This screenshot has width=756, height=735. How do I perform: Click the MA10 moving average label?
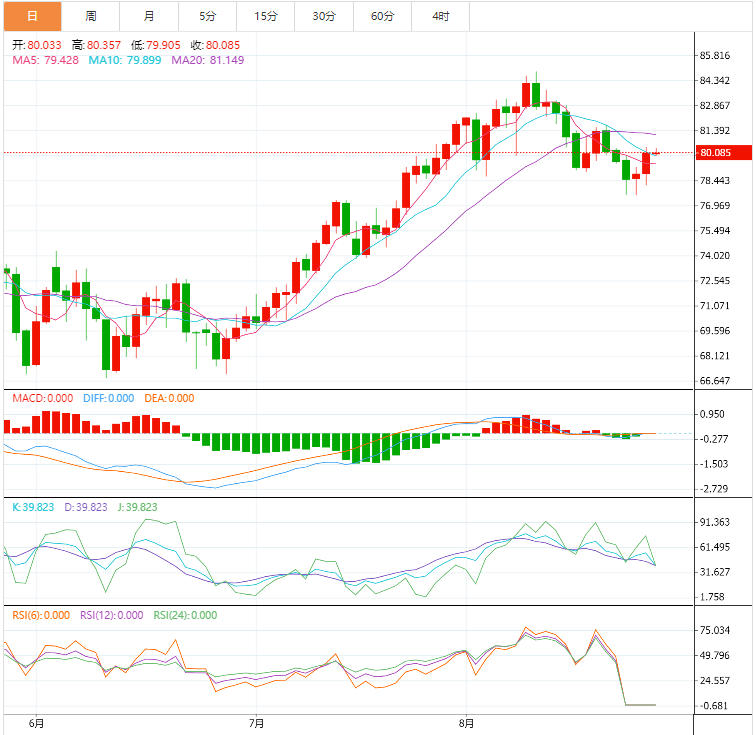coord(124,60)
